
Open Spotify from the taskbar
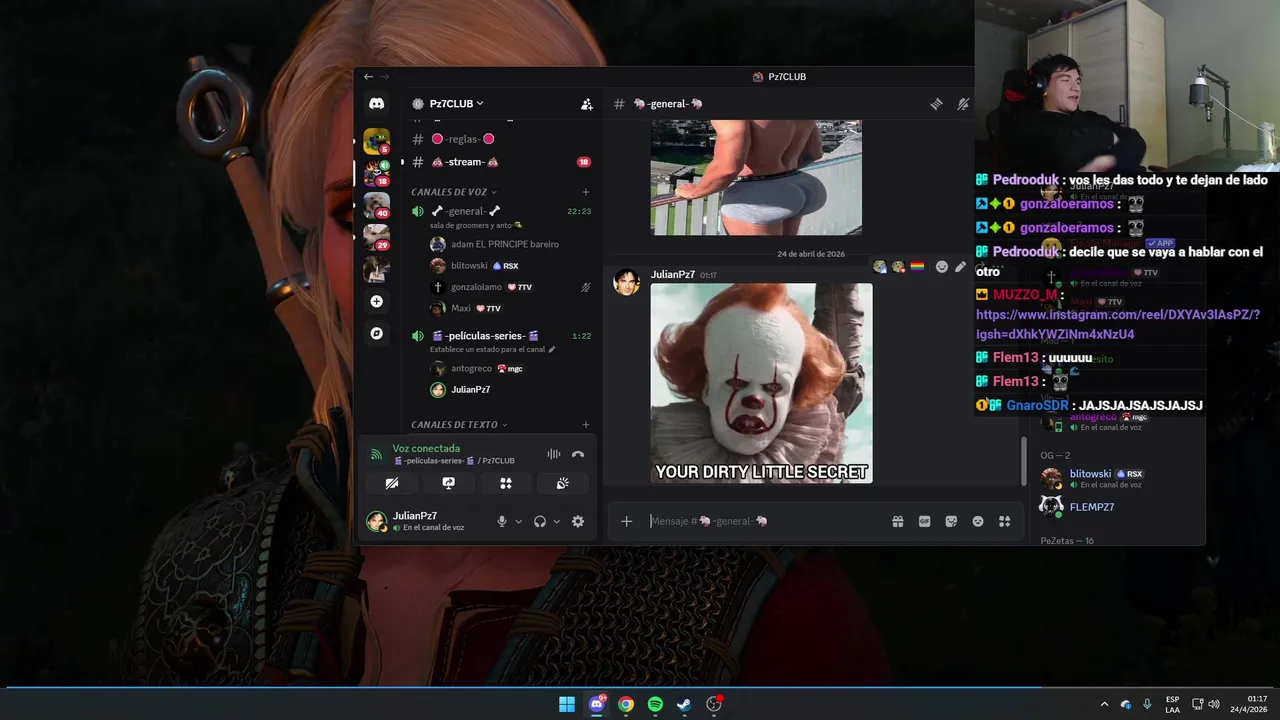pos(655,704)
